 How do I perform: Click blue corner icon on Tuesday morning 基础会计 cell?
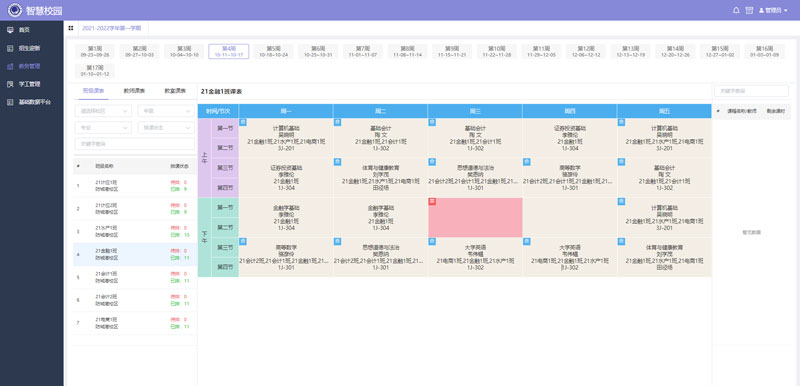pyautogui.click(x=337, y=122)
